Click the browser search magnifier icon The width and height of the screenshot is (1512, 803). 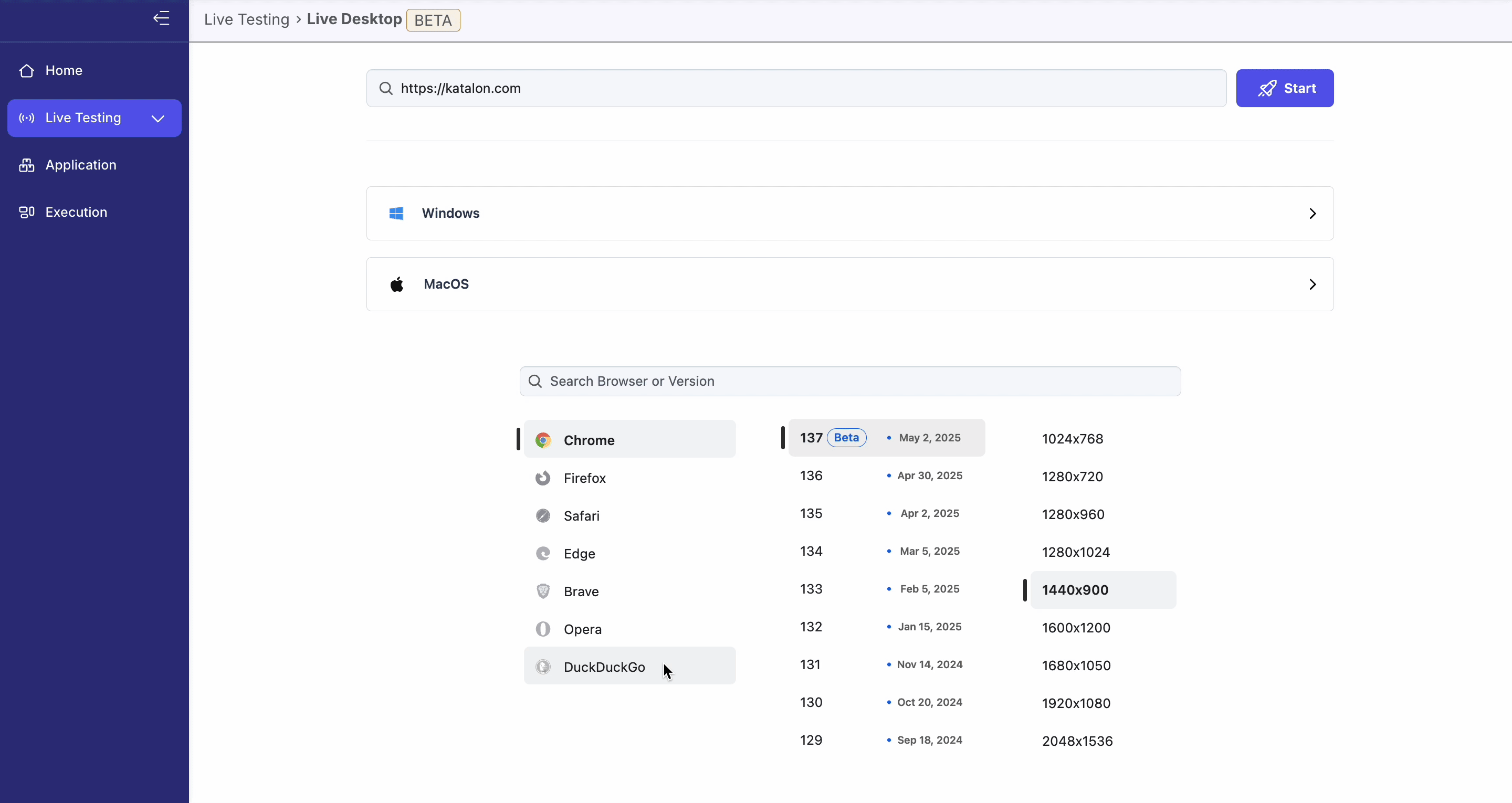point(535,382)
